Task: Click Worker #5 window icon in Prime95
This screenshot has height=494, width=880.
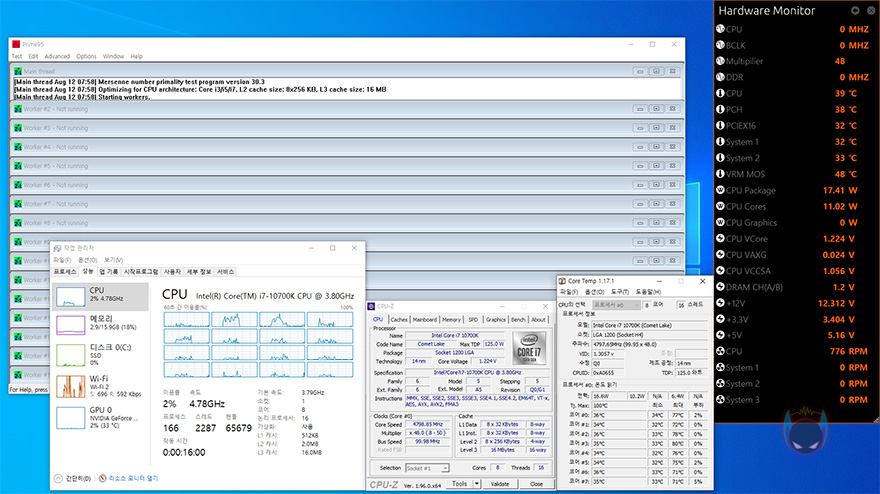Action: (x=18, y=166)
